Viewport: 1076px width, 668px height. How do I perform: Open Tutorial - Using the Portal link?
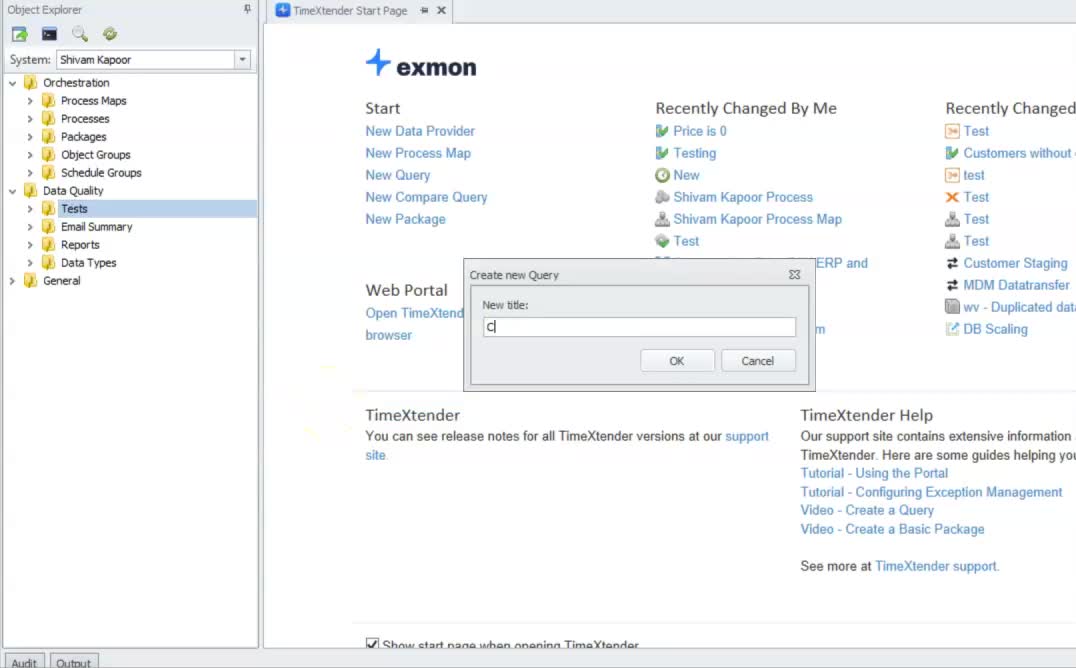(x=874, y=473)
